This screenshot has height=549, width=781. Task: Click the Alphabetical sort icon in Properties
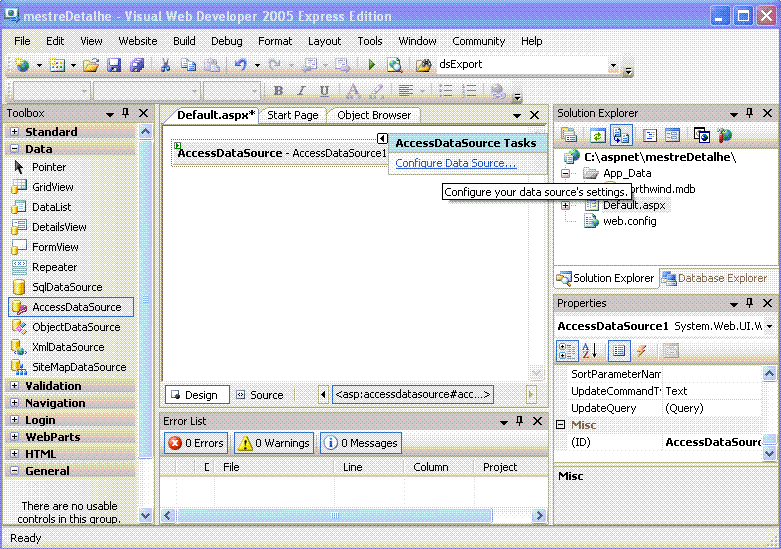[590, 351]
